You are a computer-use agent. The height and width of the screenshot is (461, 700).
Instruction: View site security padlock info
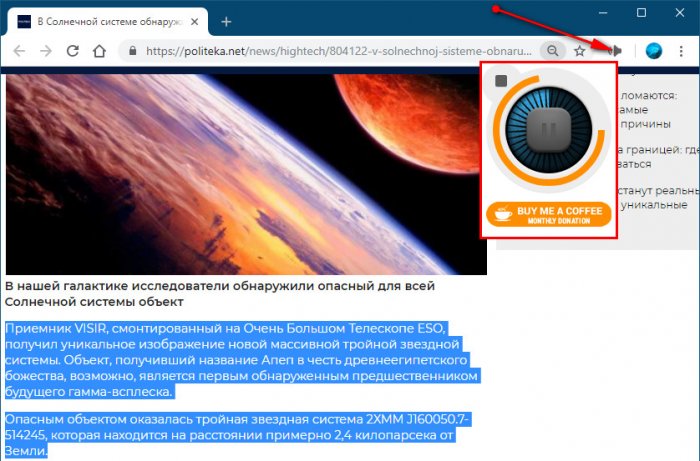pyautogui.click(x=132, y=51)
